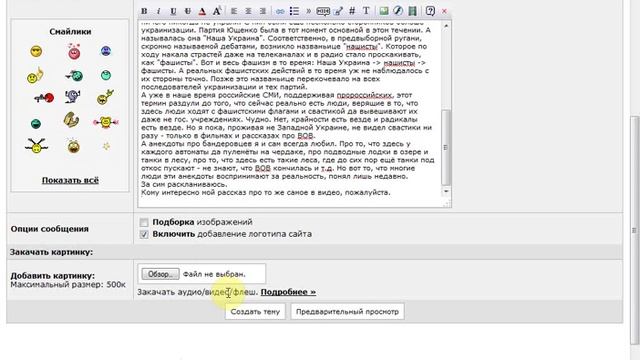Screen dimensions: 640x360
Task: Insert code with the hash icon
Action: click(x=352, y=11)
